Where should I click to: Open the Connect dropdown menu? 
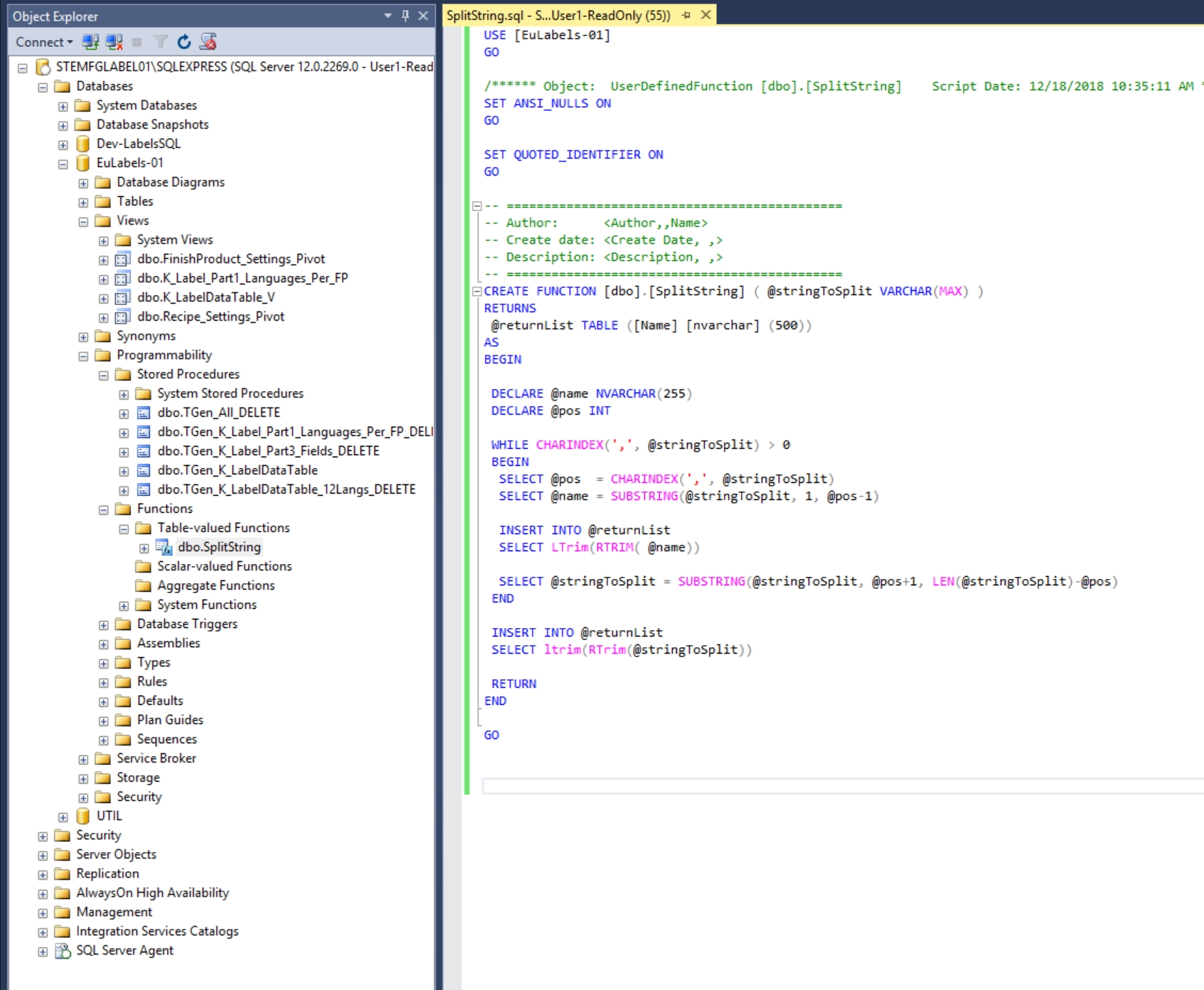coord(44,42)
